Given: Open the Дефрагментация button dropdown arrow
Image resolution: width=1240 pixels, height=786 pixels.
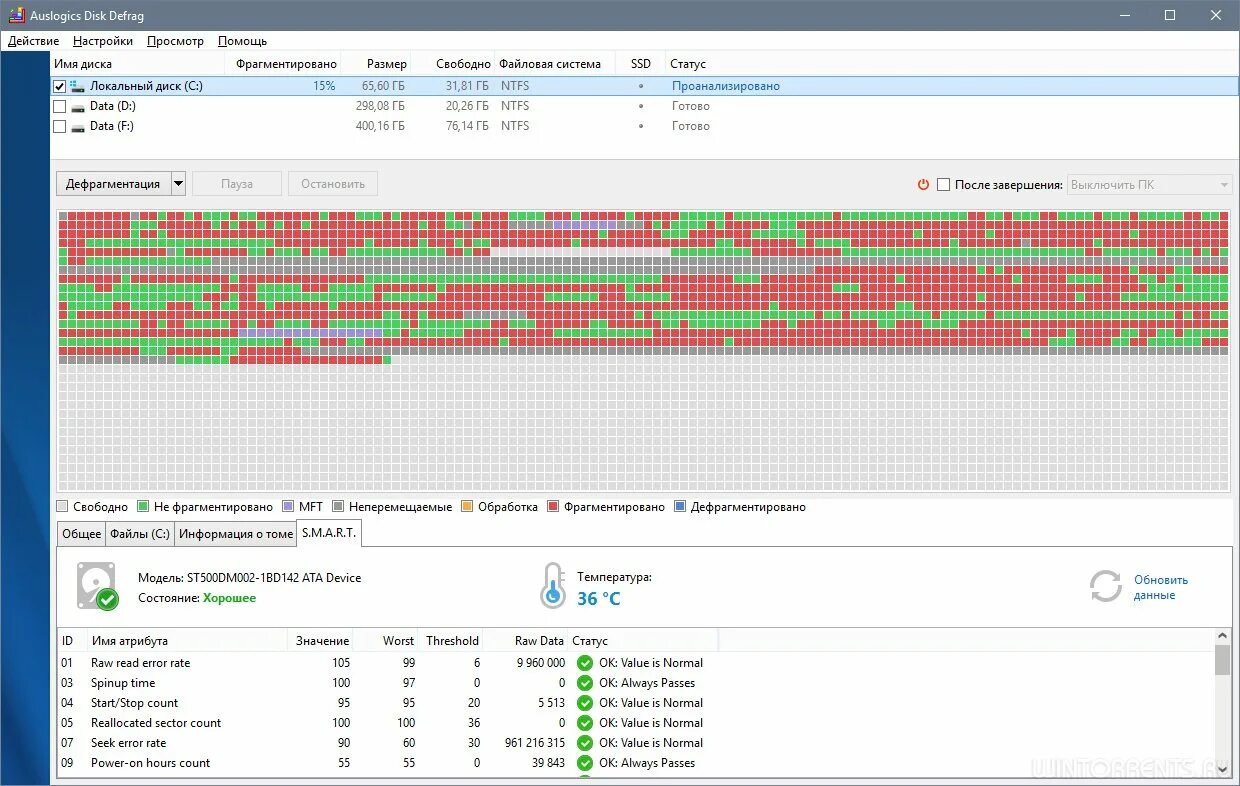Looking at the screenshot, I should pos(178,184).
